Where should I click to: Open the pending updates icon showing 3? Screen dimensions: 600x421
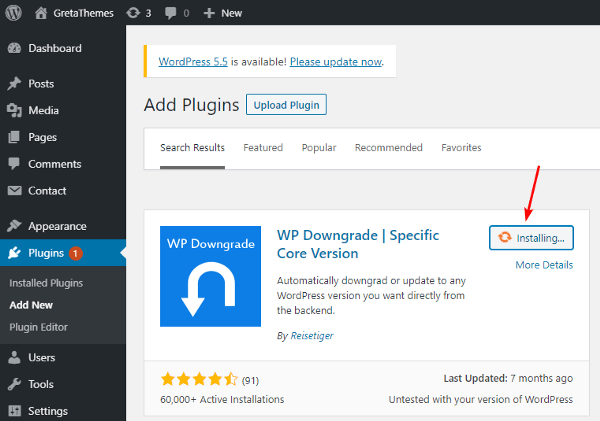pyautogui.click(x=133, y=13)
